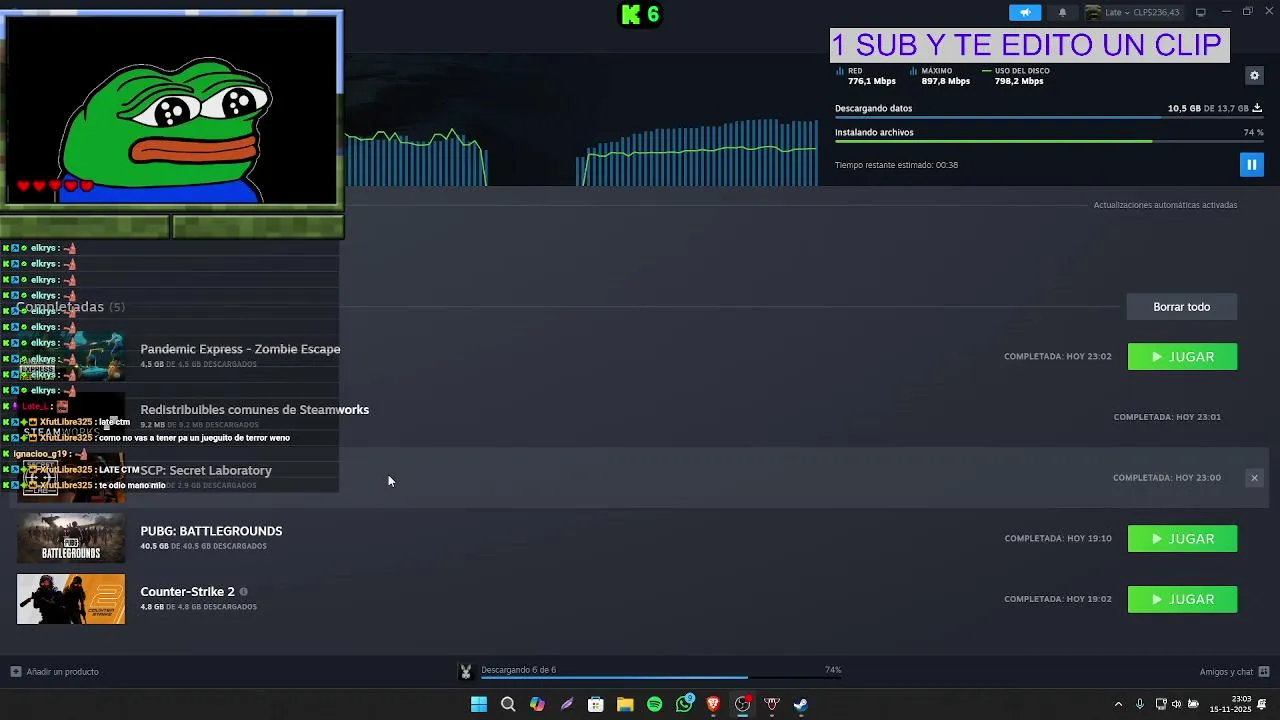Open the red-white shield app beside Steam
Image resolution: width=1280 pixels, height=720 pixels.
click(772, 704)
